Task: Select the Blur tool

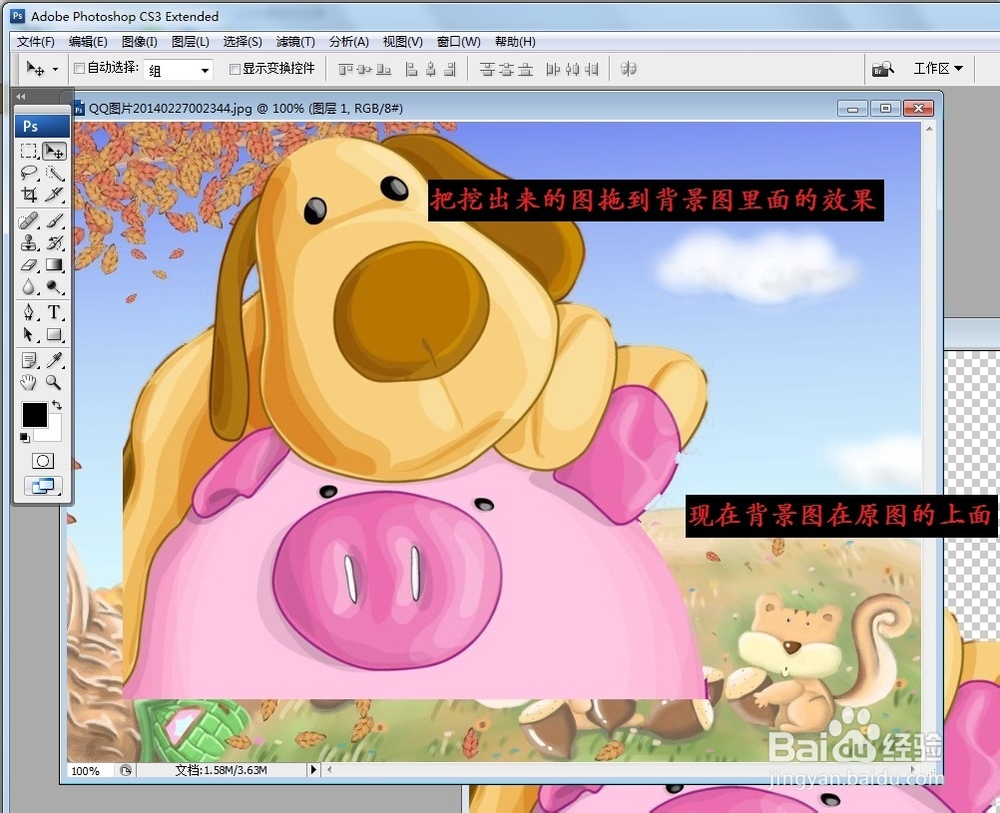Action: 29,286
